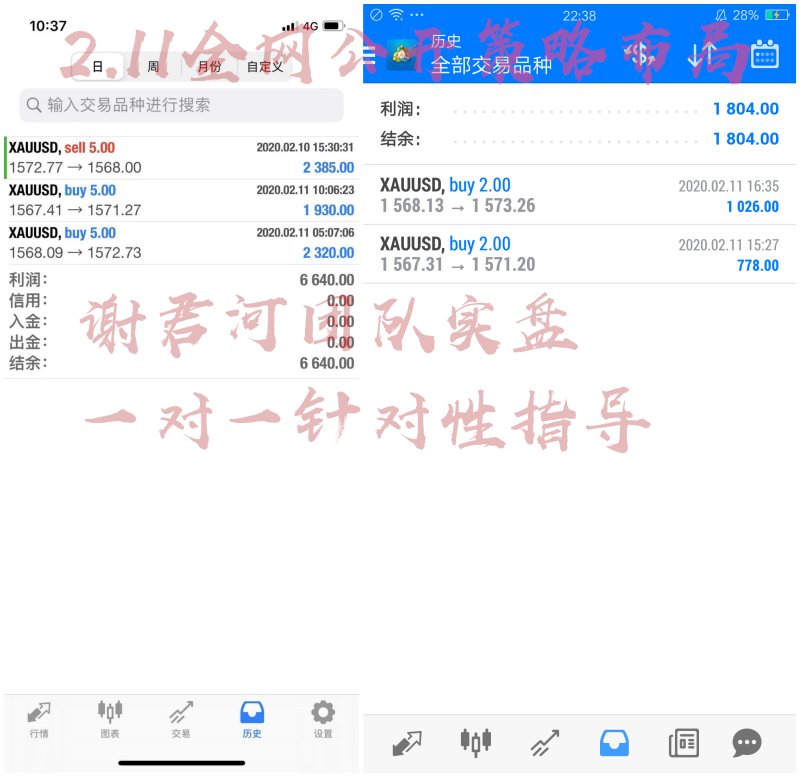Open the Quotes (行情) tab in left app
Viewport: 800px width, 777px height.
coord(39,720)
